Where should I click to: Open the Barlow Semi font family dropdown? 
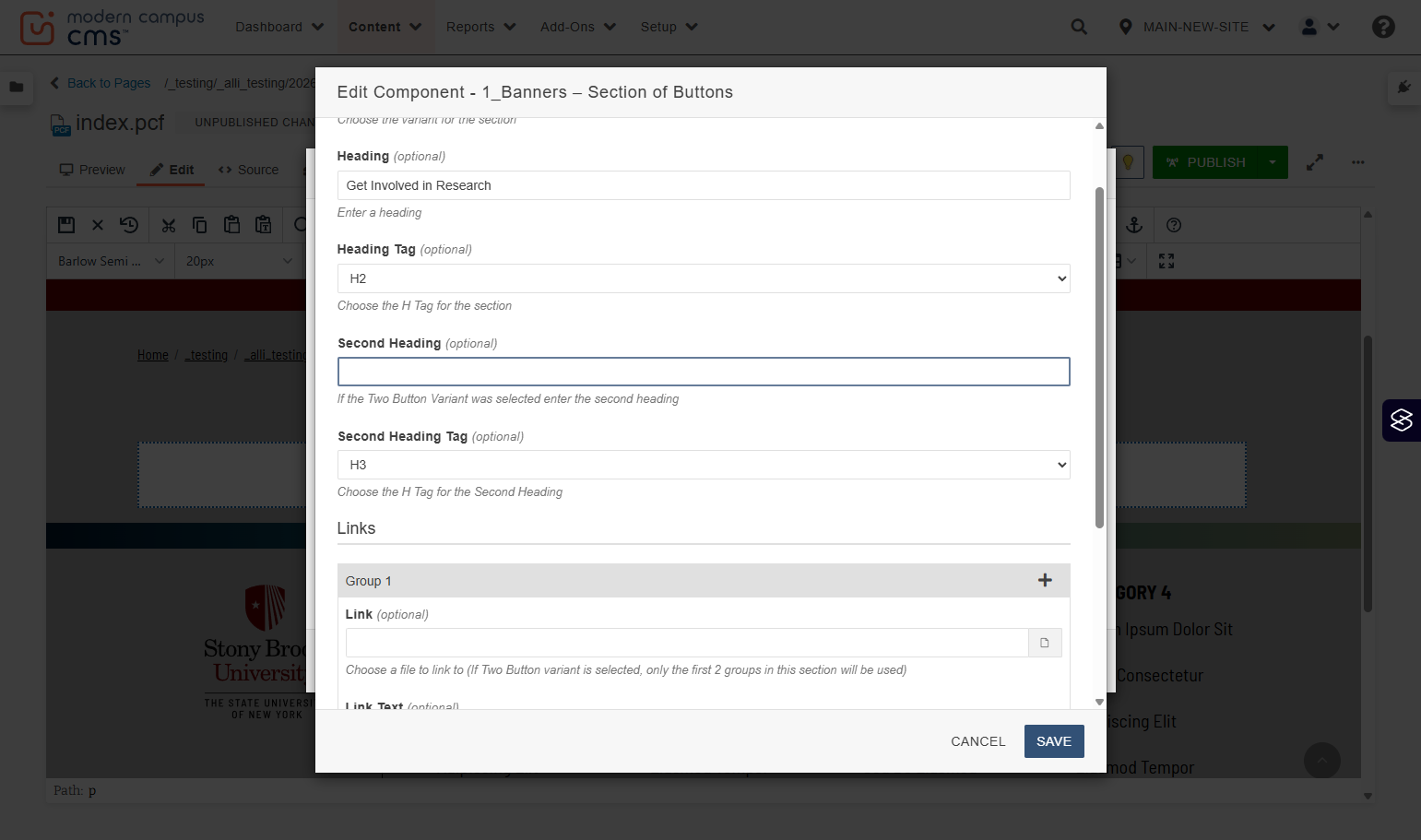[x=111, y=261]
